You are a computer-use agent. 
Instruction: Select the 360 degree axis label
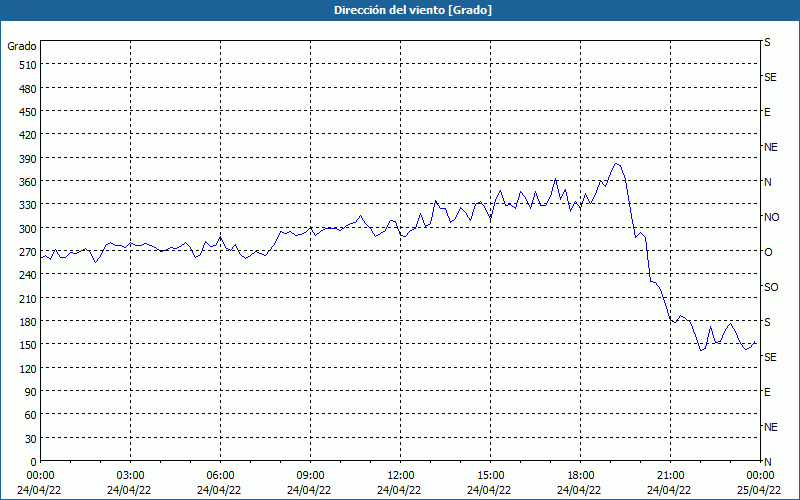click(28, 182)
